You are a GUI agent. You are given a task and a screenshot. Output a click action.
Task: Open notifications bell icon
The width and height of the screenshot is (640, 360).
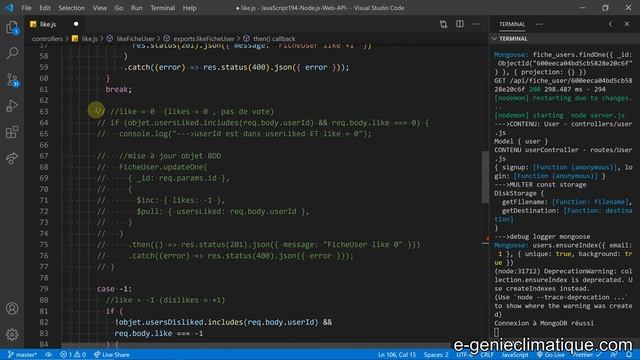pos(629,355)
